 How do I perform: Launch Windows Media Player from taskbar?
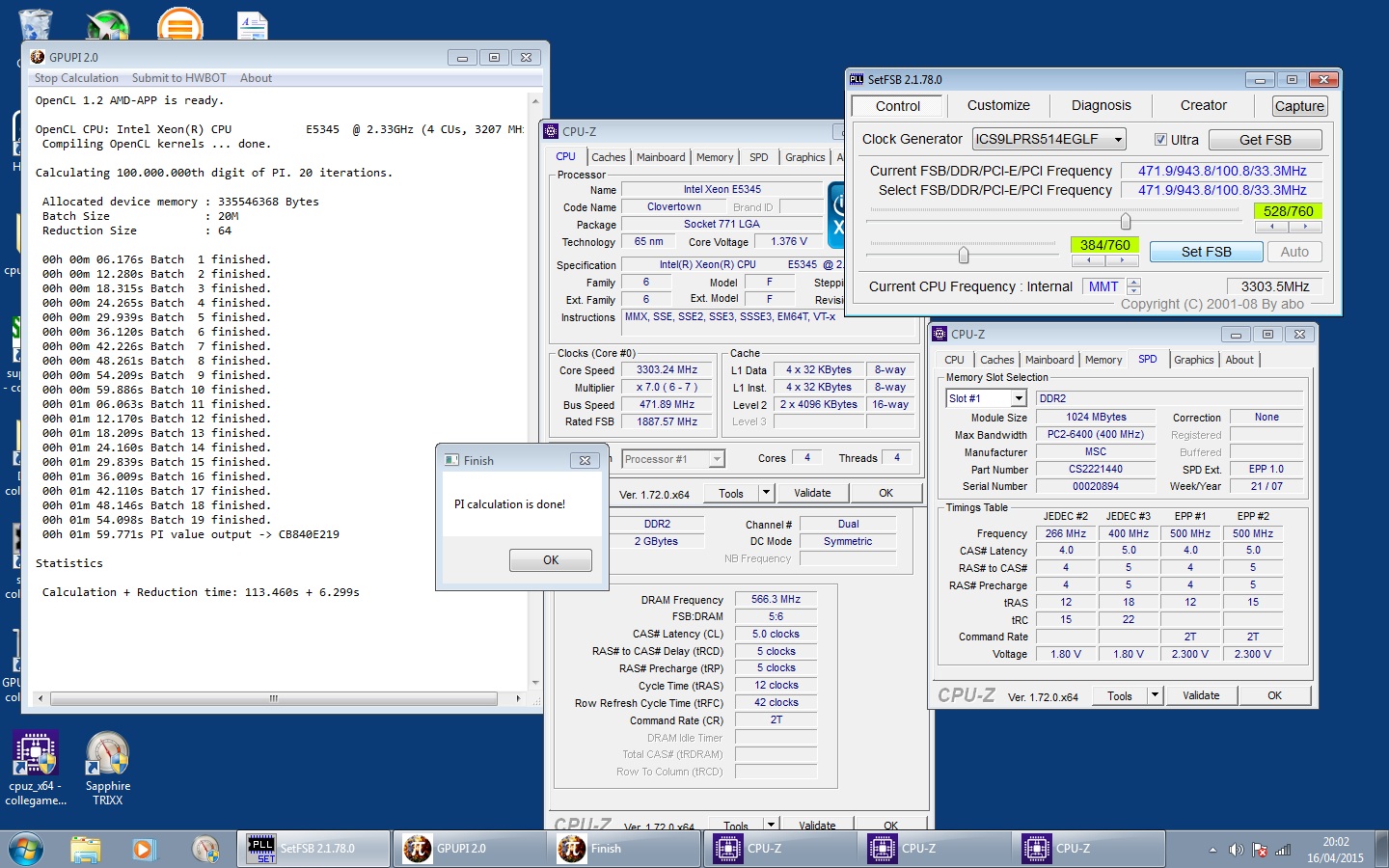coord(144,850)
